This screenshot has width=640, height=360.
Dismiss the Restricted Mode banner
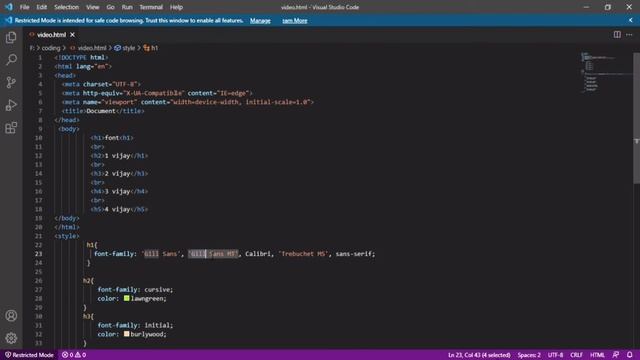631,20
